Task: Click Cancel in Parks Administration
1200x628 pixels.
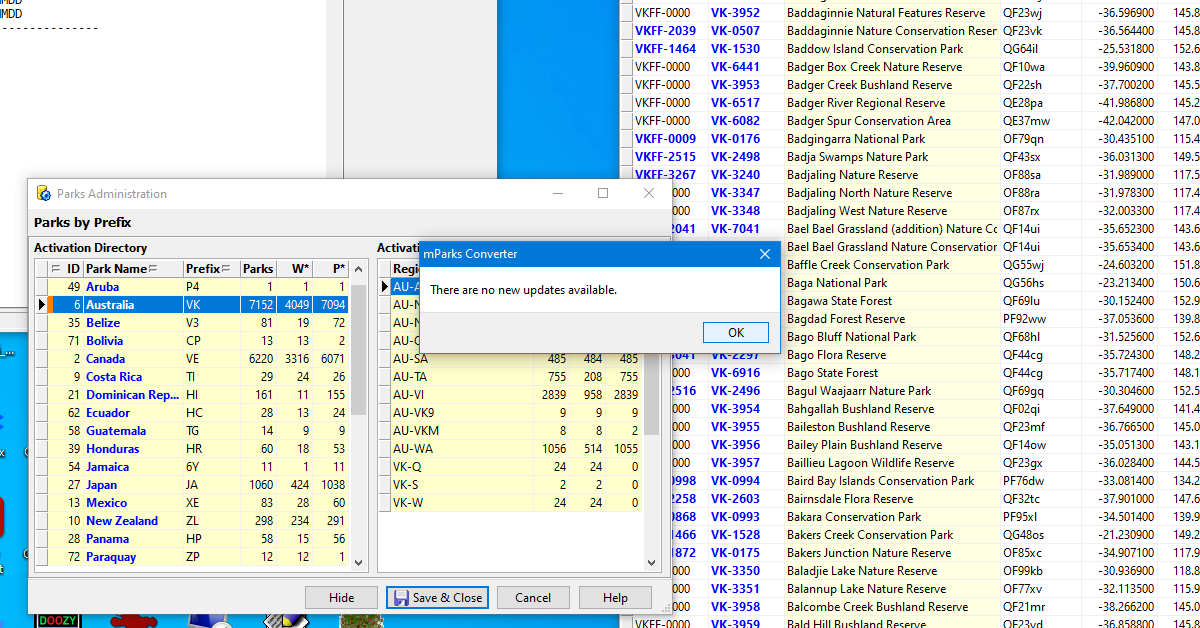Action: (x=533, y=598)
